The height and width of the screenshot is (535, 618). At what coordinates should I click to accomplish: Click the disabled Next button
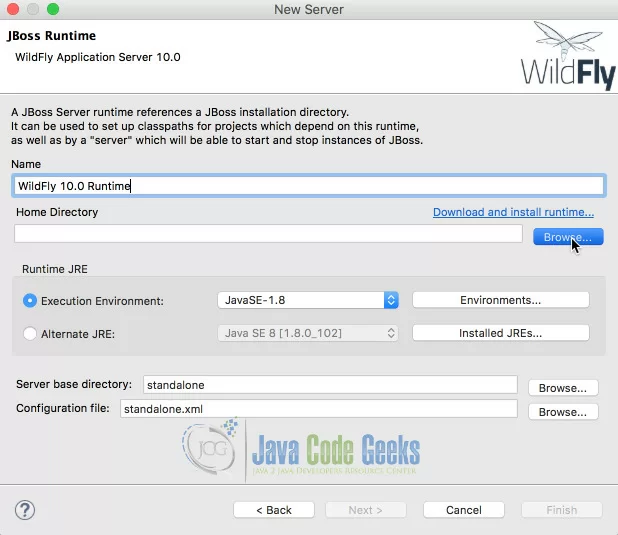[365, 510]
